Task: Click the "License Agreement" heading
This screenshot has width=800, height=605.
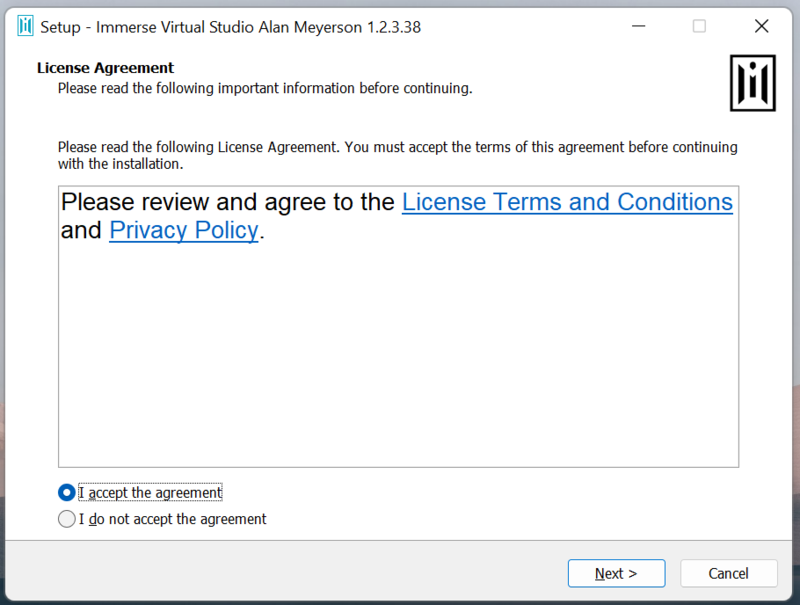Action: point(106,68)
